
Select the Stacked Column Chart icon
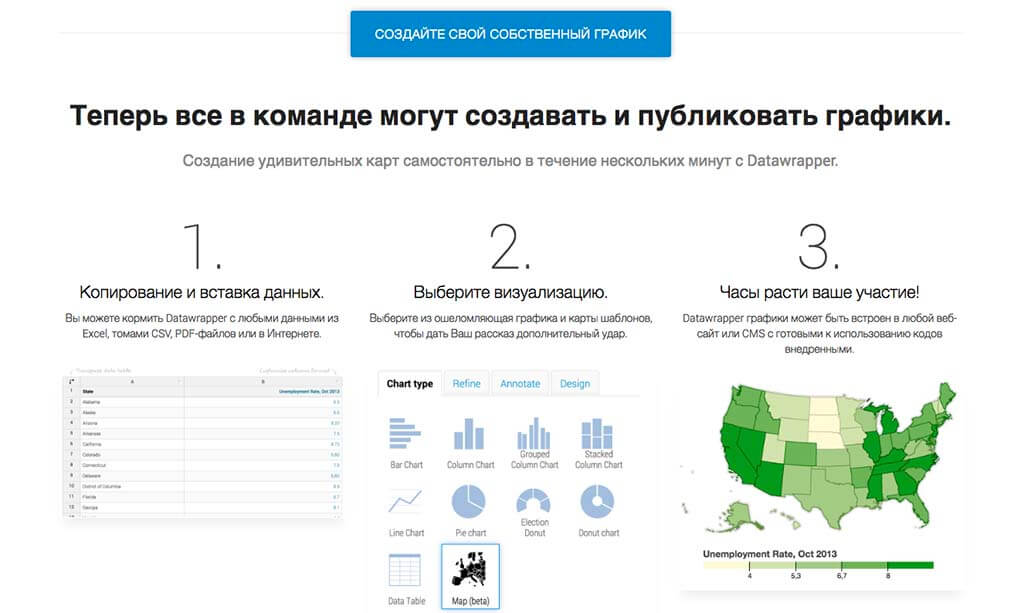598,435
